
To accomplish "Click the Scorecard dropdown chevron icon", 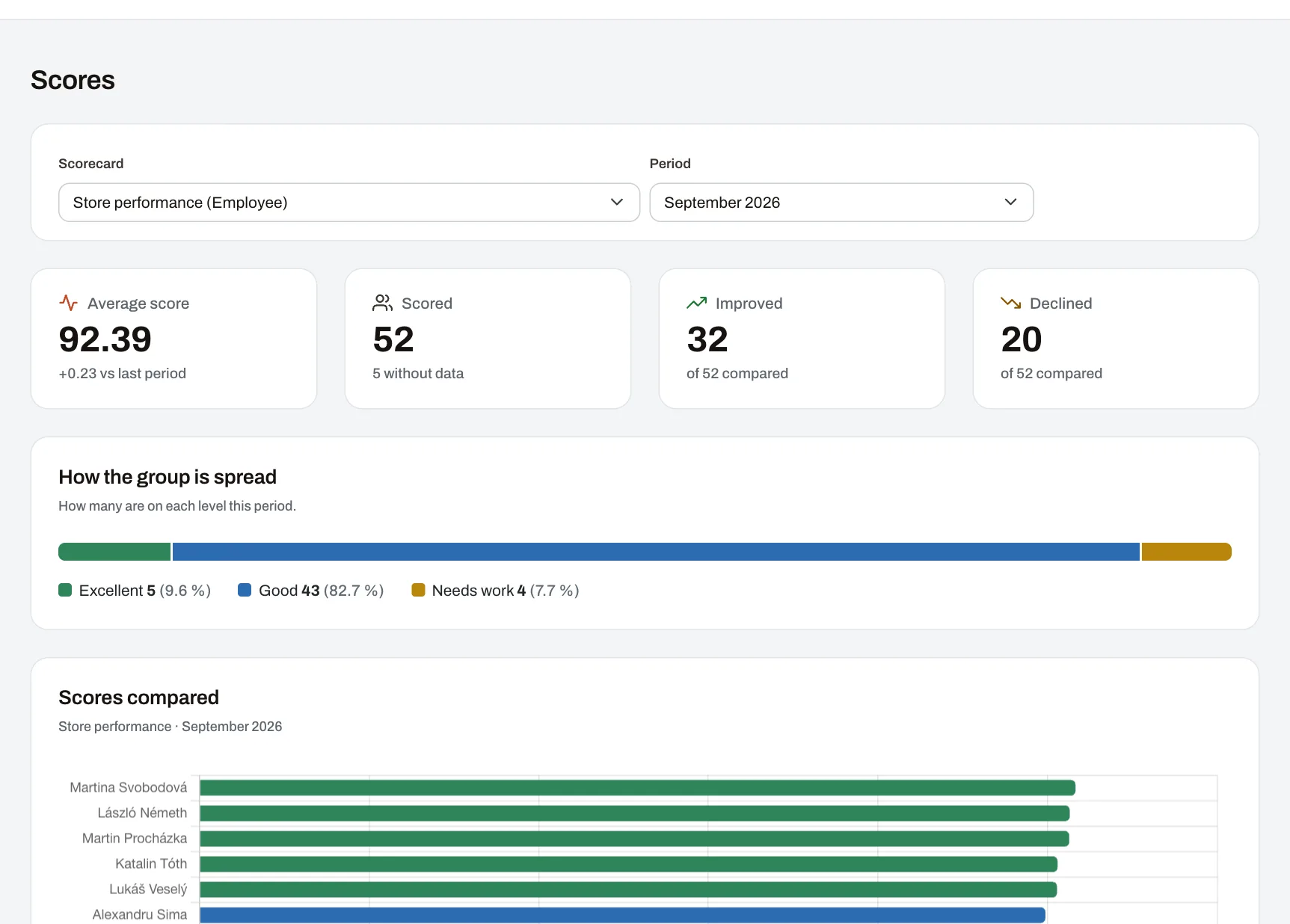I will pyautogui.click(x=617, y=202).
